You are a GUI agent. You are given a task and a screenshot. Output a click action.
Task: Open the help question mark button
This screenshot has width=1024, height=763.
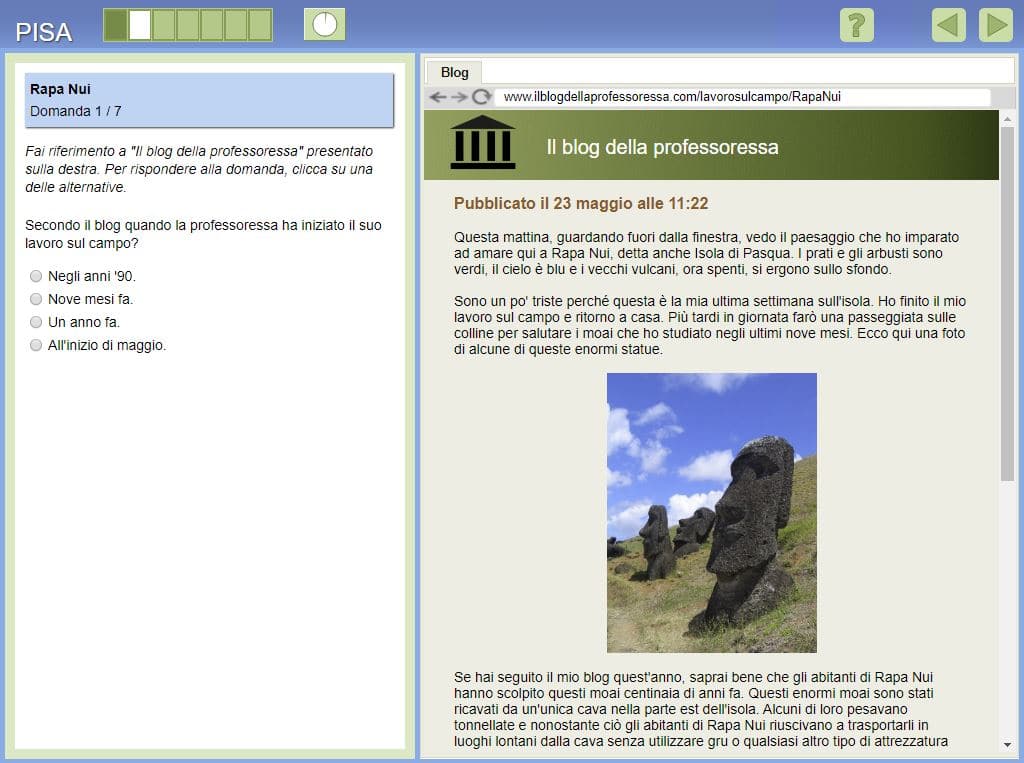coord(856,25)
